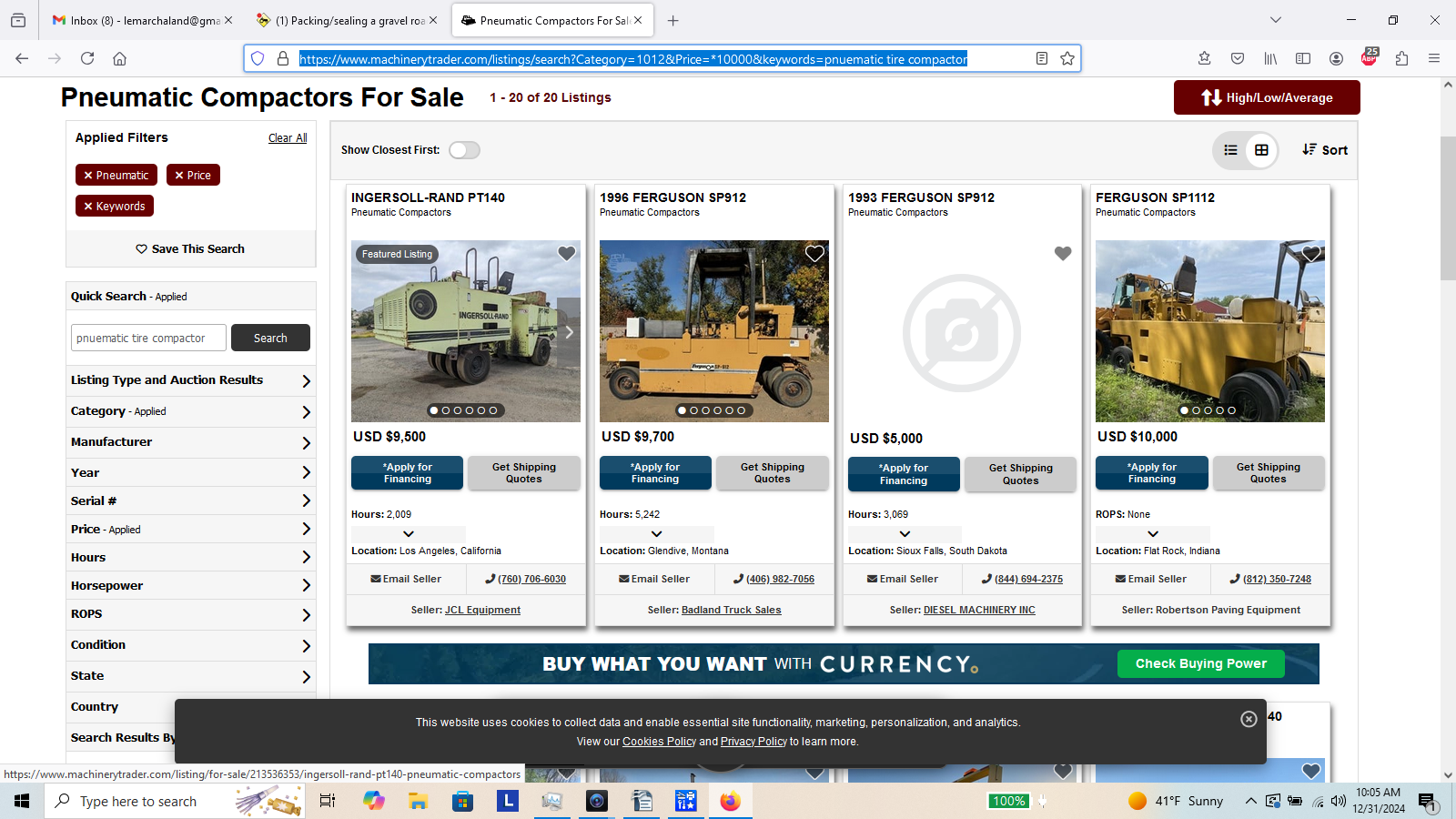Open Microsoft Store taskbar icon

[x=462, y=801]
